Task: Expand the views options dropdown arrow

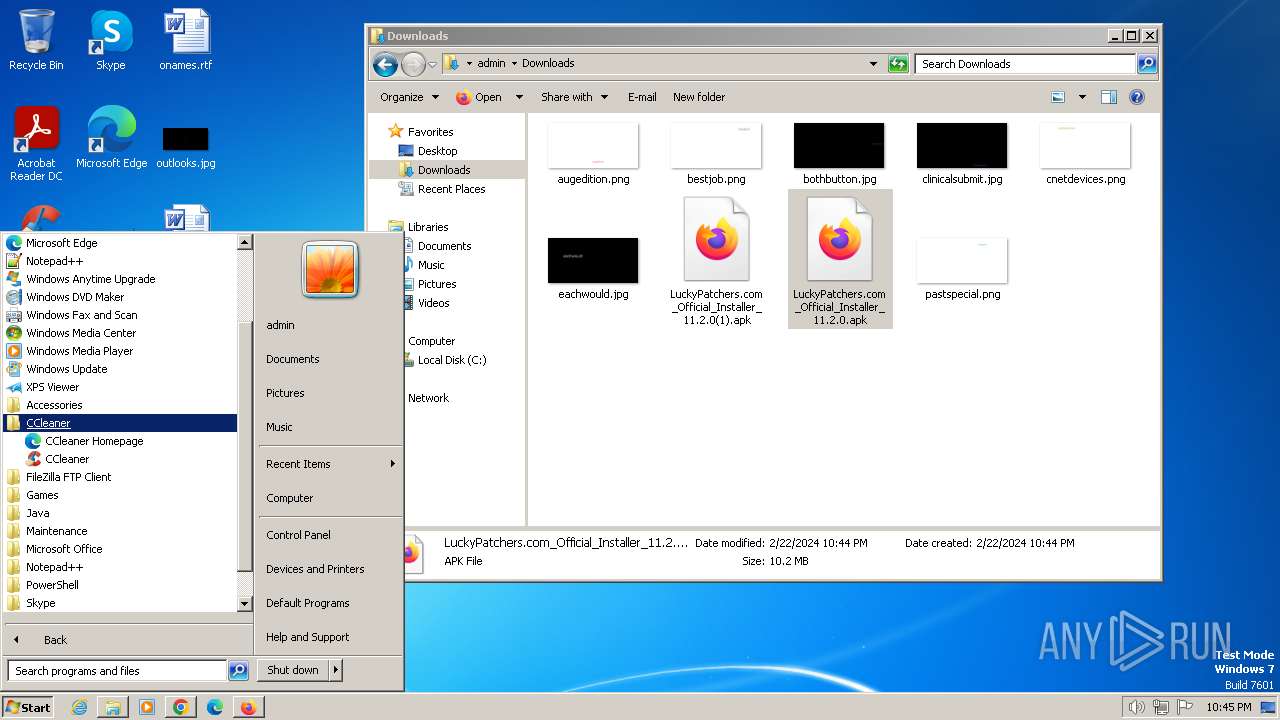Action: [1082, 97]
